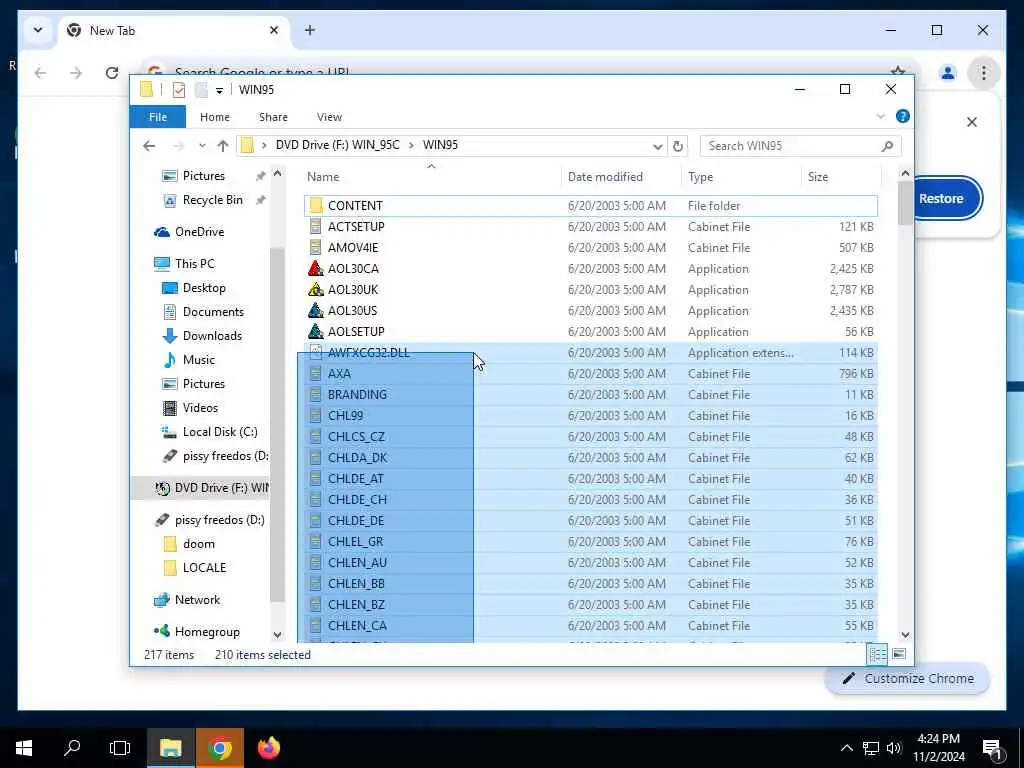Click the New Folder quick access icon
The width and height of the screenshot is (1024, 768).
[201, 89]
